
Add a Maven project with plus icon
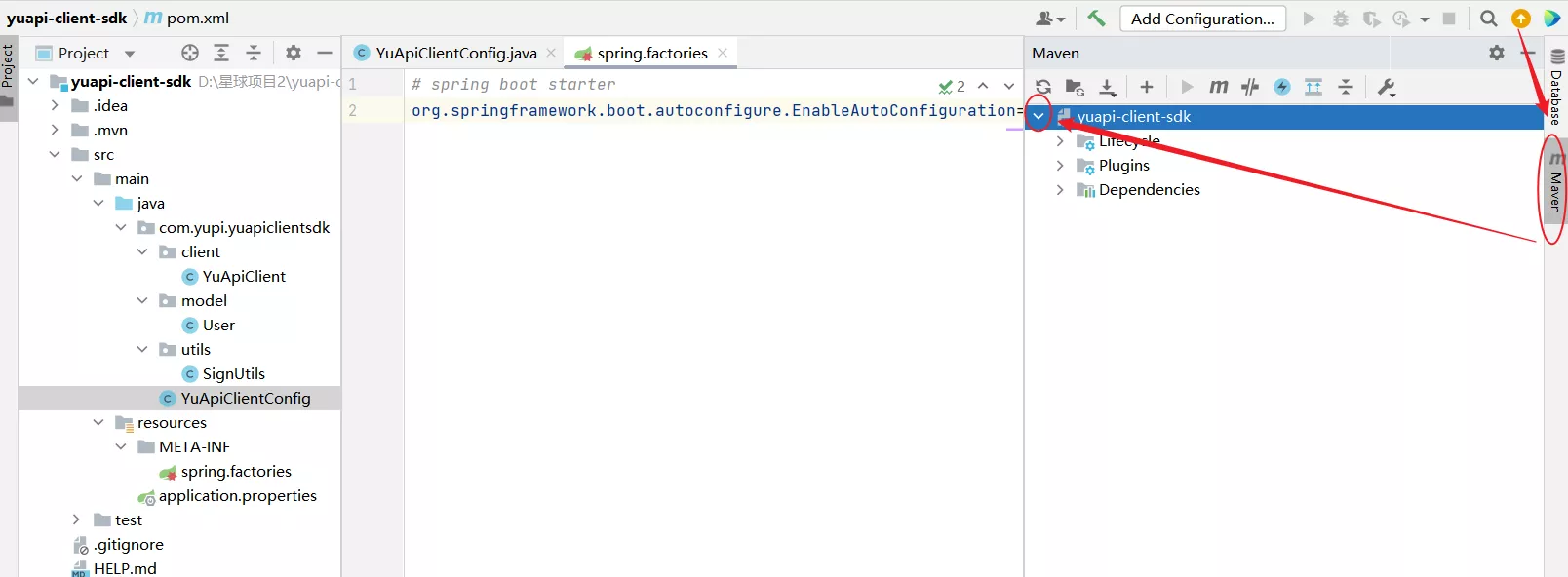point(1147,87)
